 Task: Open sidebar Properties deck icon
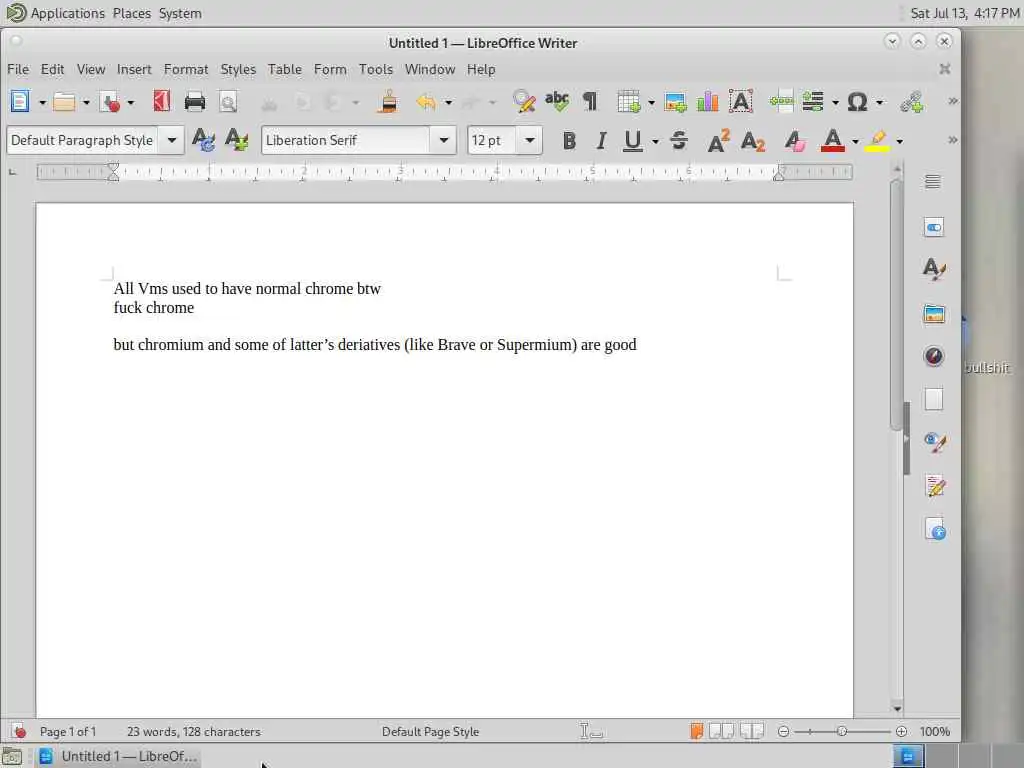tap(934, 227)
